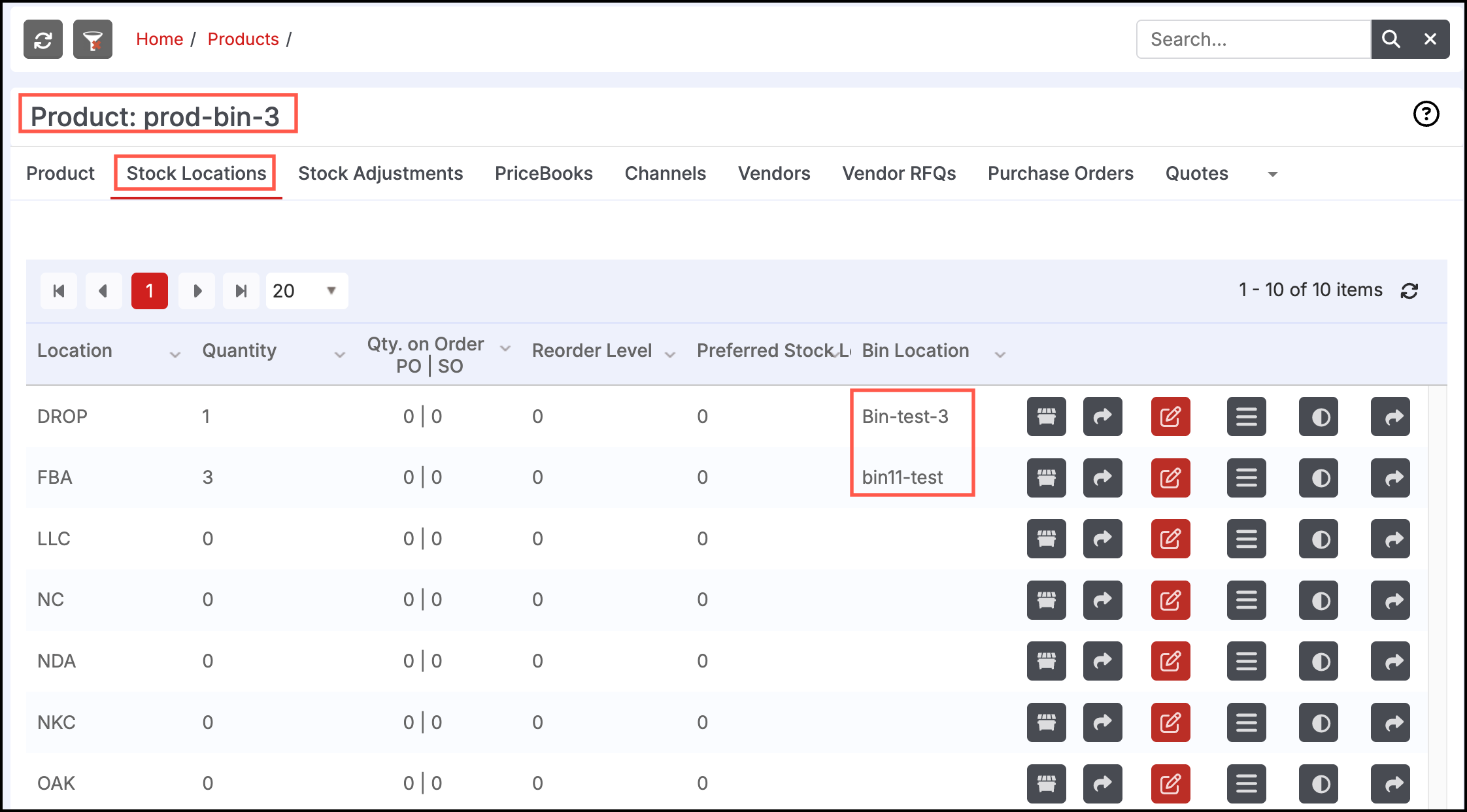Viewport: 1467px width, 812px height.
Task: Click the red edit icon for DROP row
Action: click(1170, 416)
